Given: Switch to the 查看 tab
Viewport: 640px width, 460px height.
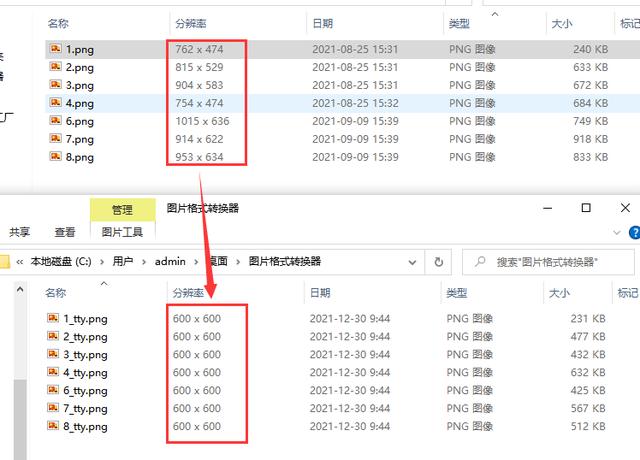Looking at the screenshot, I should point(65,232).
